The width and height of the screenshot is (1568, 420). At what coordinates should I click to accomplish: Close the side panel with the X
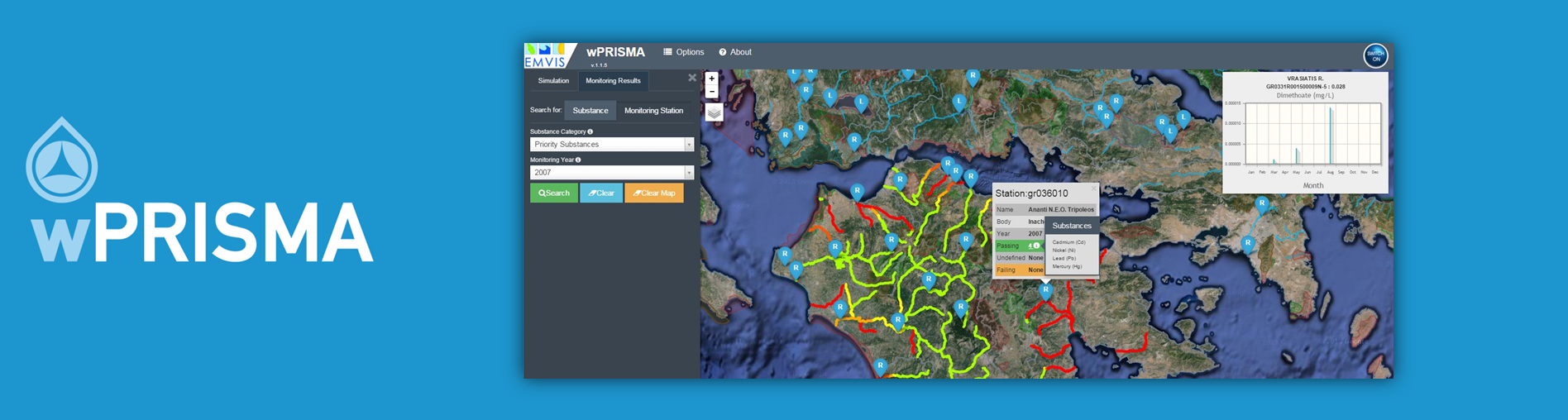pos(692,78)
